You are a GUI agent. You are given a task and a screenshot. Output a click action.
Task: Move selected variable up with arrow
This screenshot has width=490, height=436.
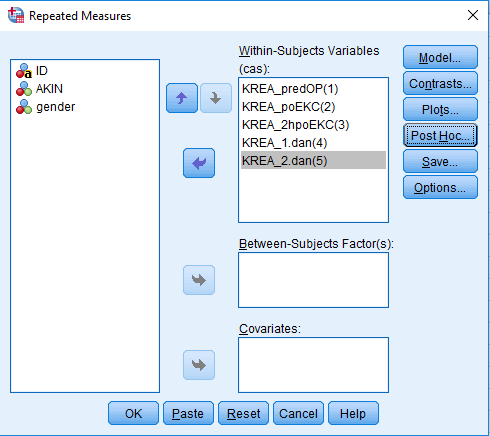(182, 98)
